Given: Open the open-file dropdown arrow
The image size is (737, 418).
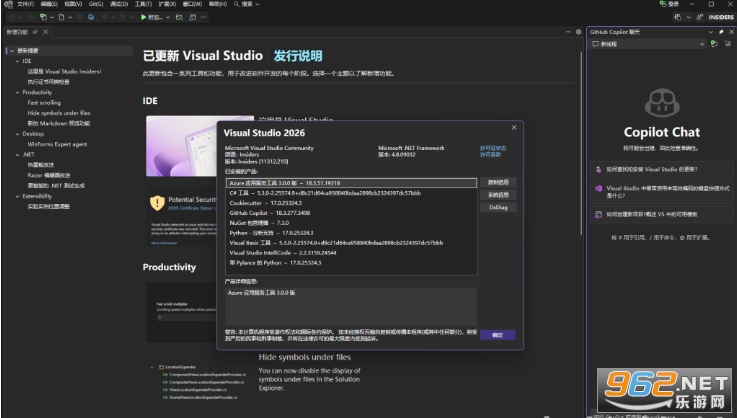Looking at the screenshot, I should coord(70,17).
